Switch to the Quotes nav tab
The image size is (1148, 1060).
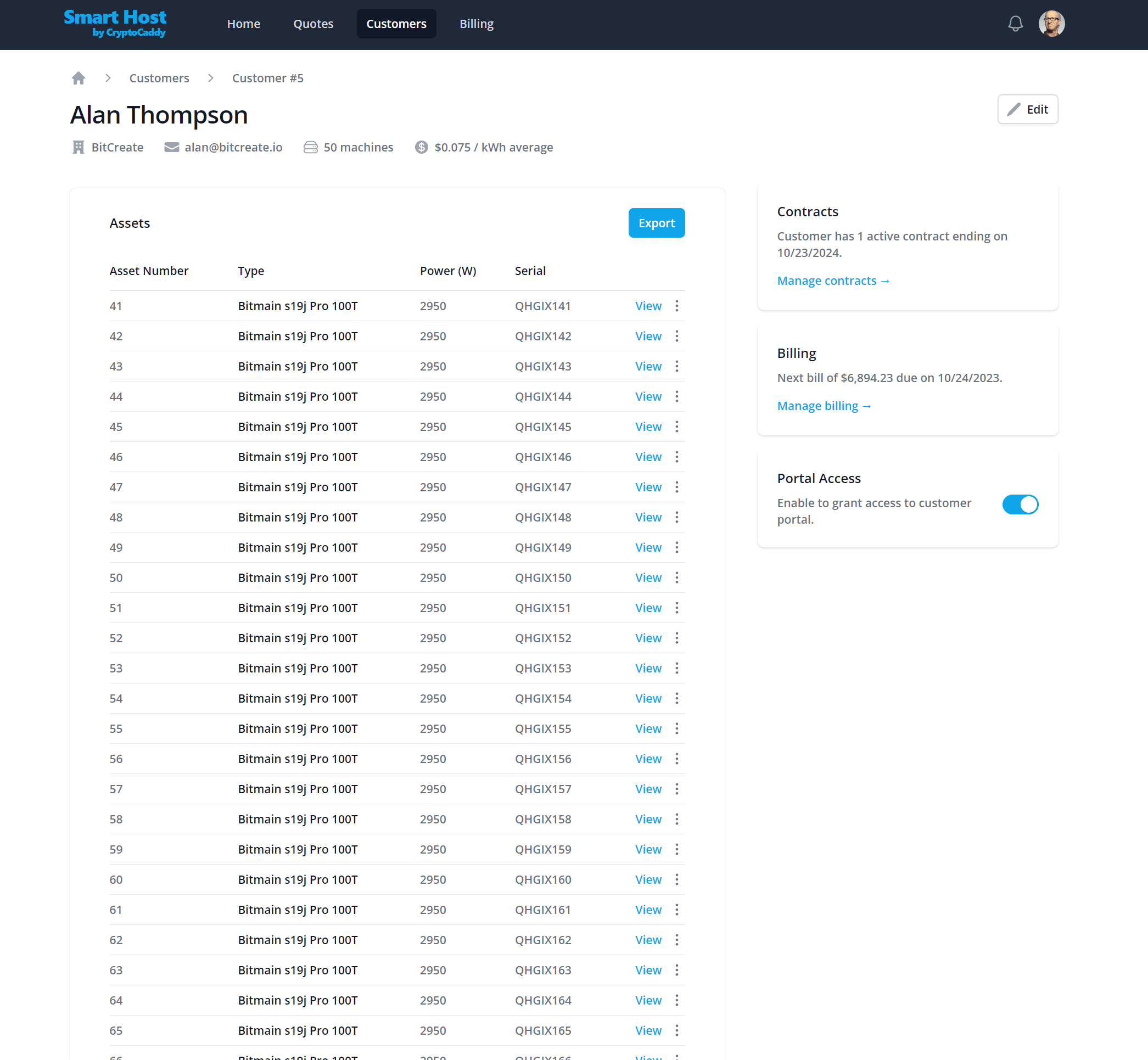pos(313,24)
